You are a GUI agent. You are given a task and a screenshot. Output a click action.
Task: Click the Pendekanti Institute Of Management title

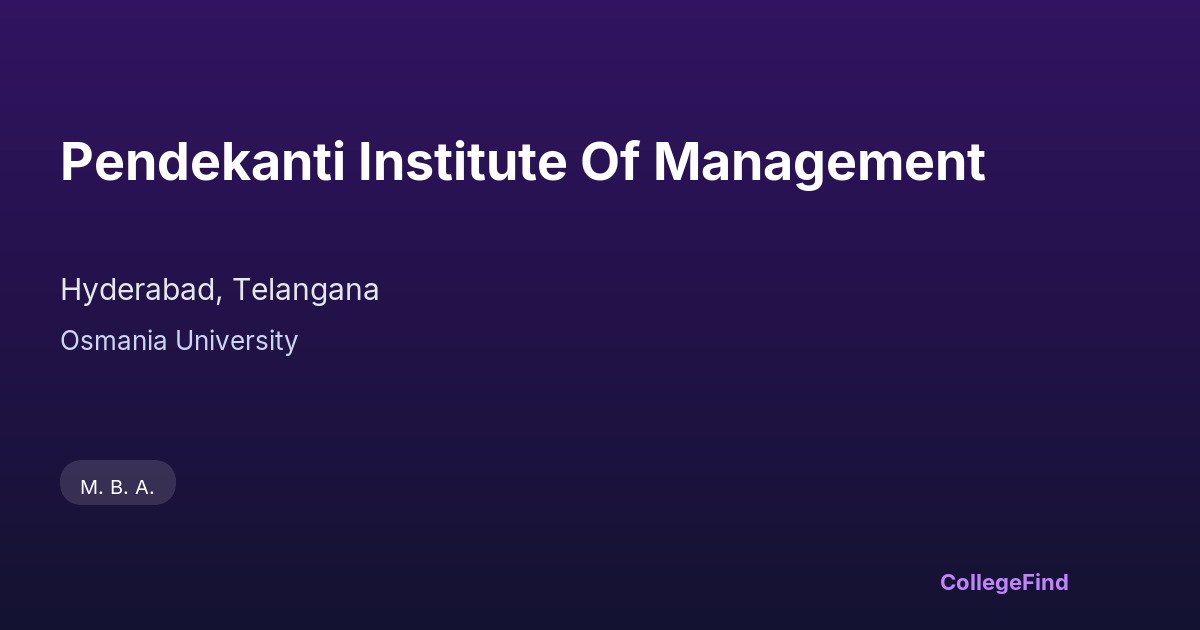[522, 163]
